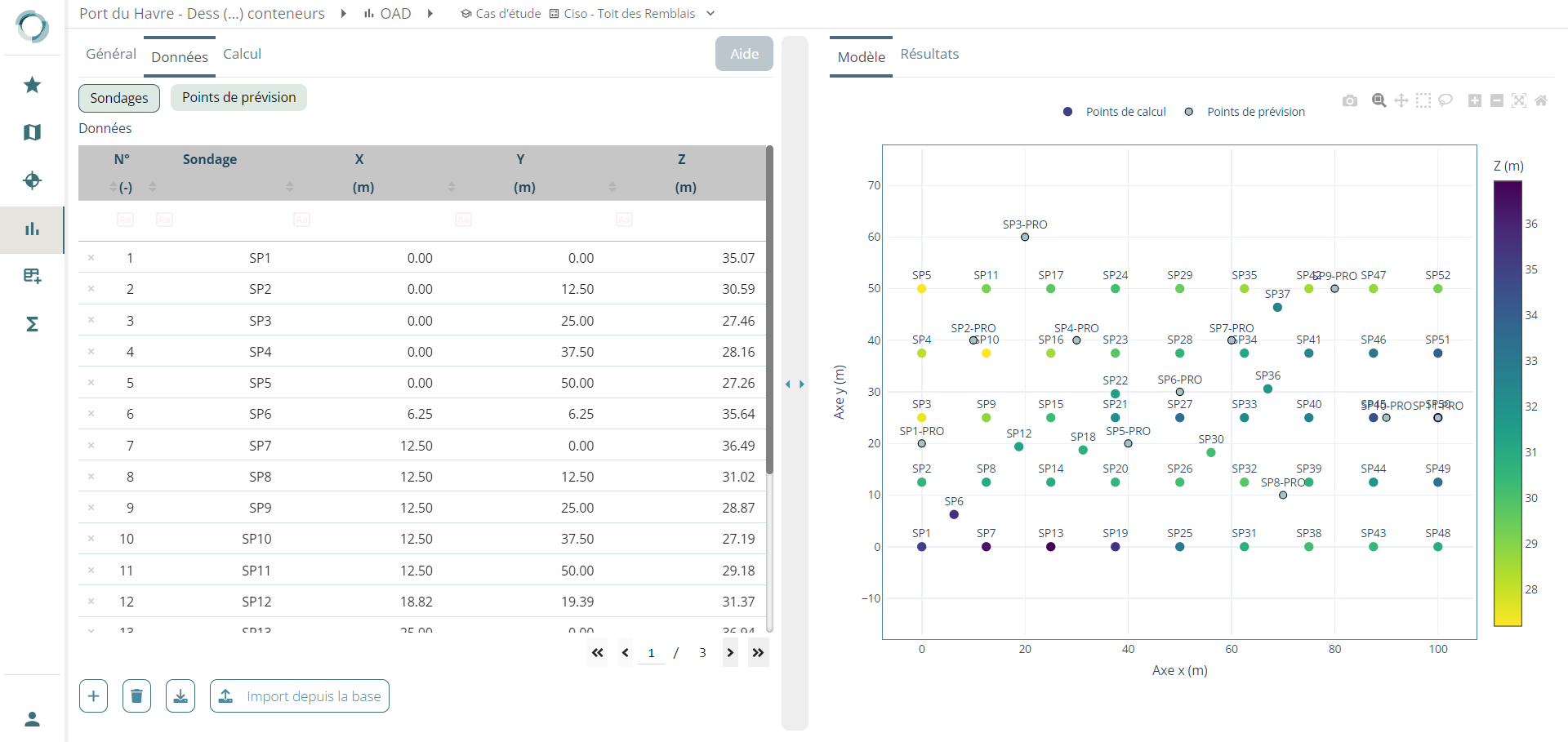This screenshot has height=742, width=1568.
Task: Toggle Points de prévision legend entry
Action: 1246,112
